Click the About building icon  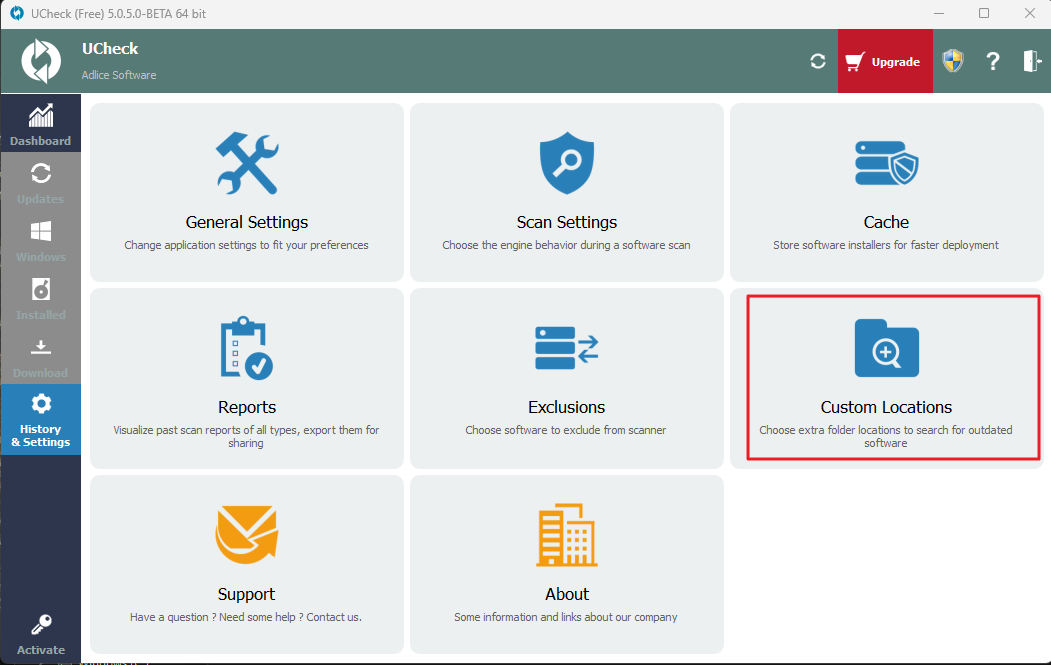click(x=567, y=534)
